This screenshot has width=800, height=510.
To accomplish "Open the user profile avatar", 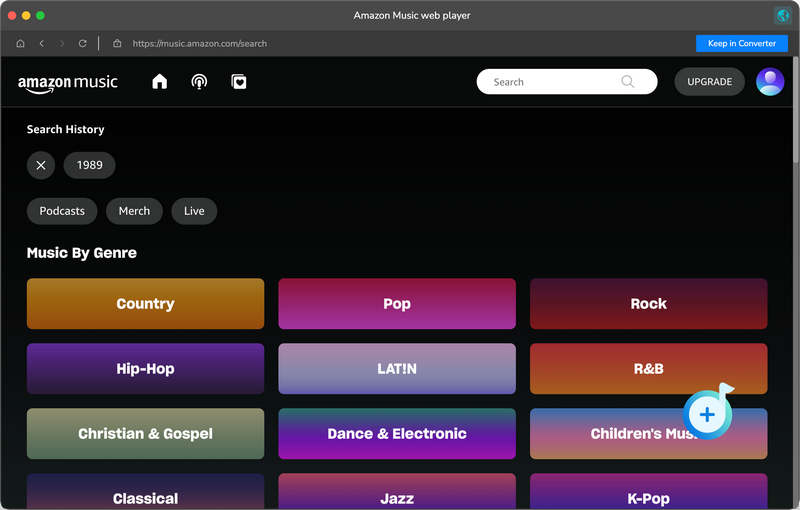I will pos(770,82).
